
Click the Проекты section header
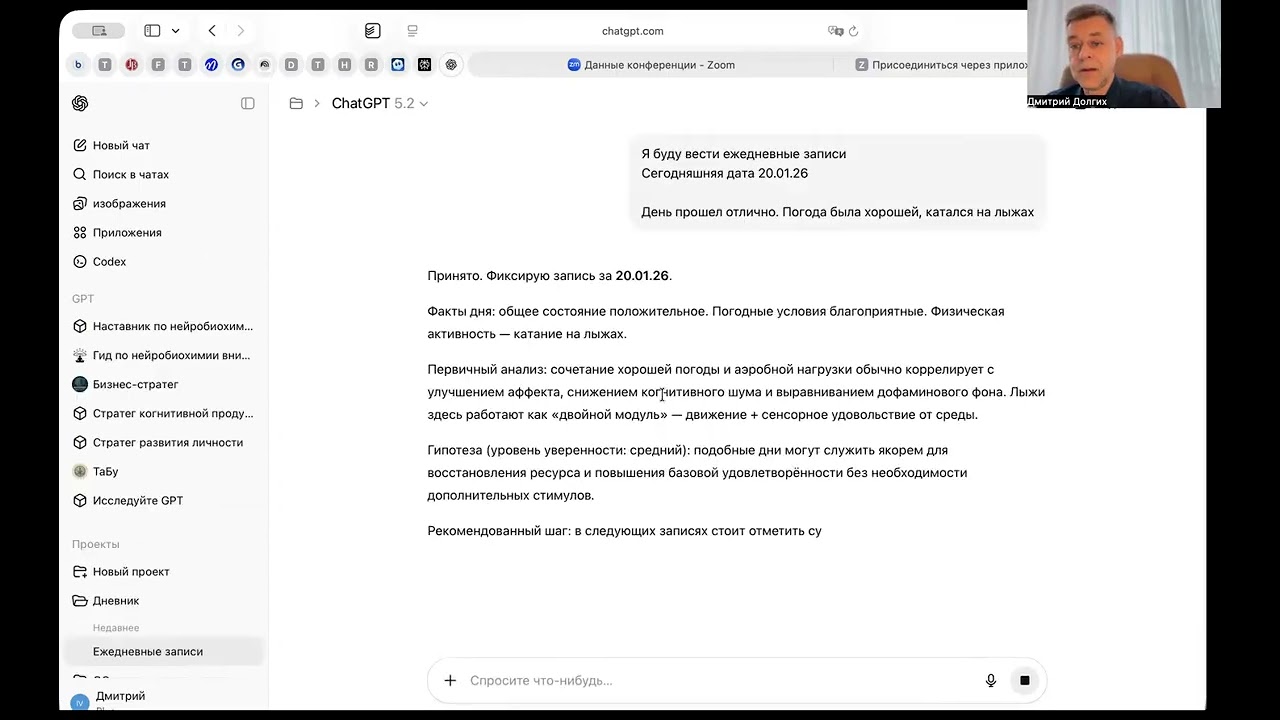click(96, 544)
